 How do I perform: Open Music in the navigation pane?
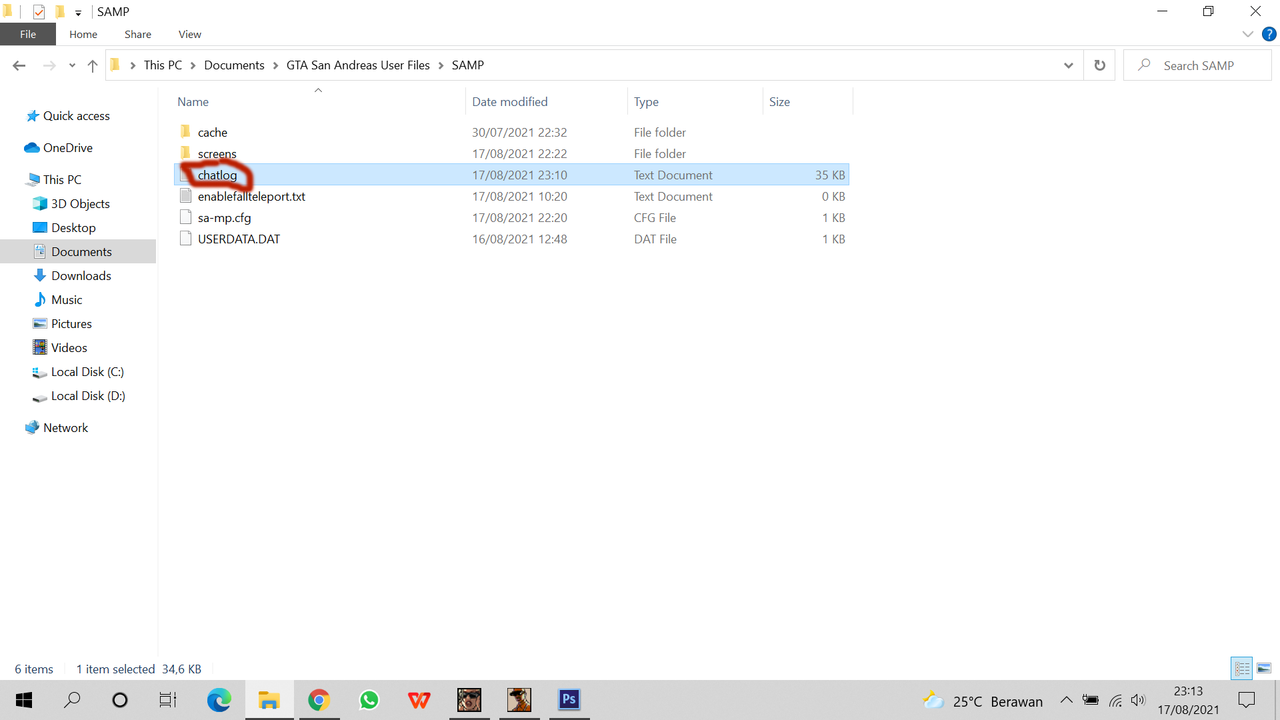(67, 300)
